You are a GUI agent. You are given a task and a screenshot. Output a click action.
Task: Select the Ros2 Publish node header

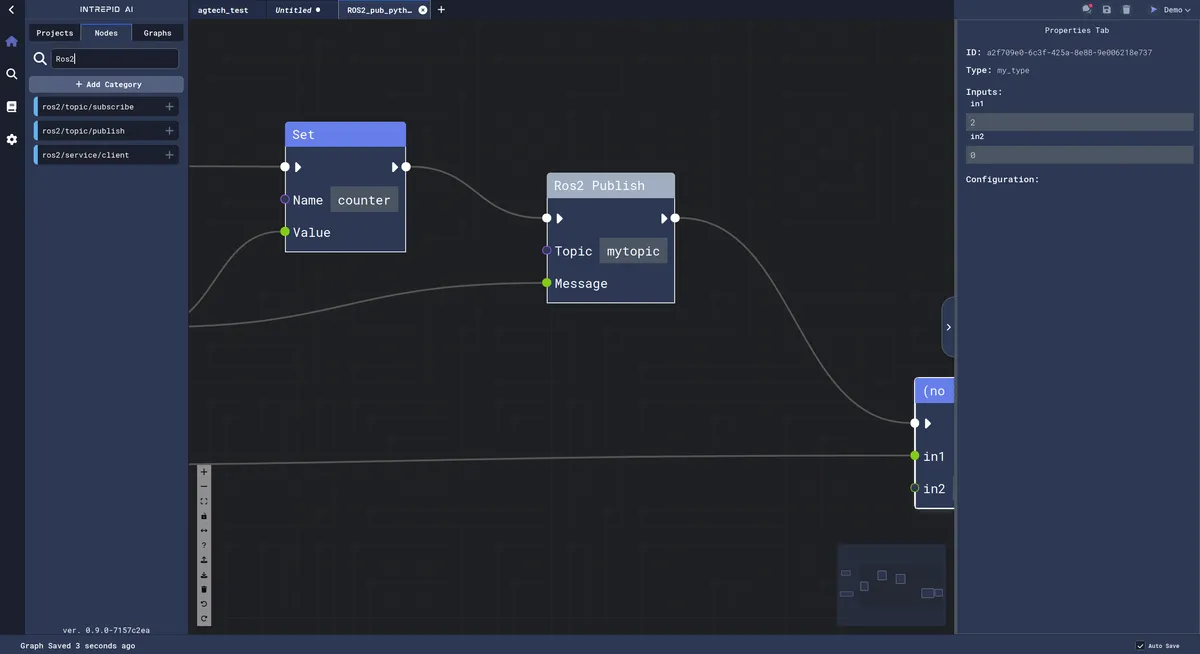pos(611,186)
